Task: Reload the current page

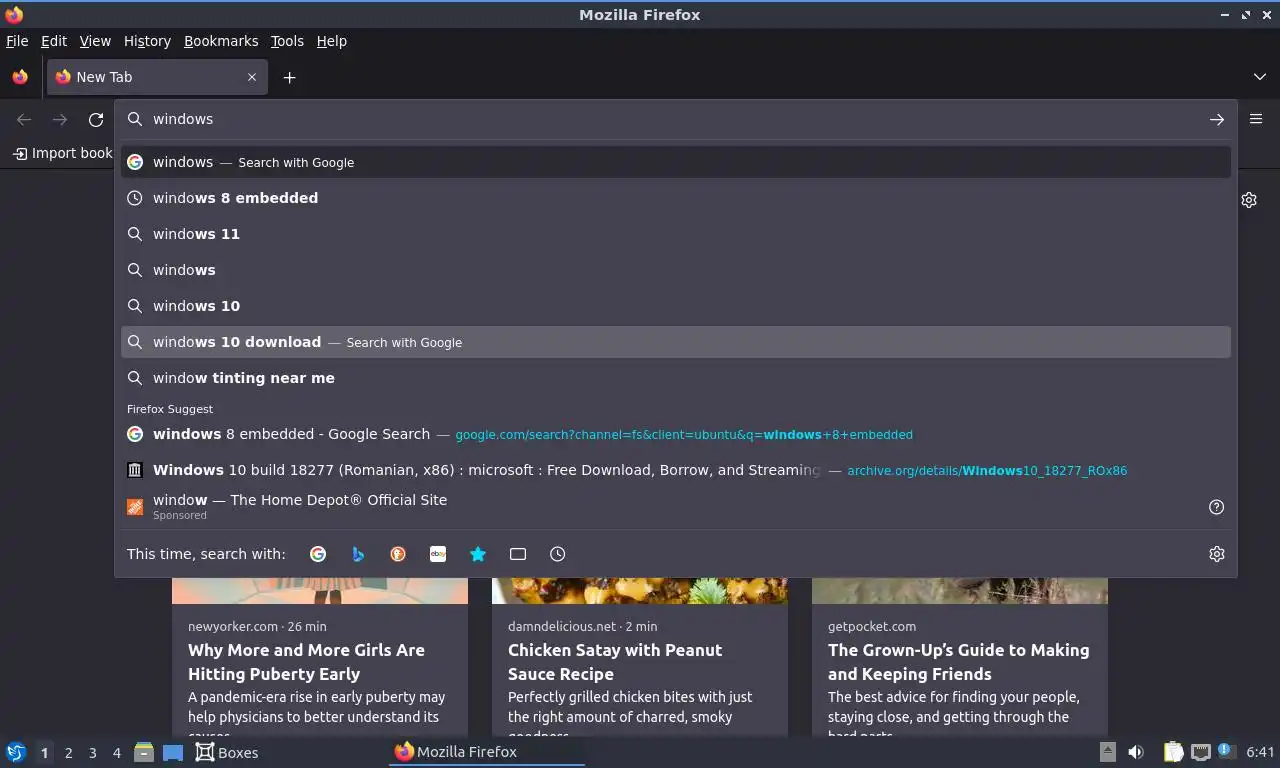Action: [x=96, y=119]
